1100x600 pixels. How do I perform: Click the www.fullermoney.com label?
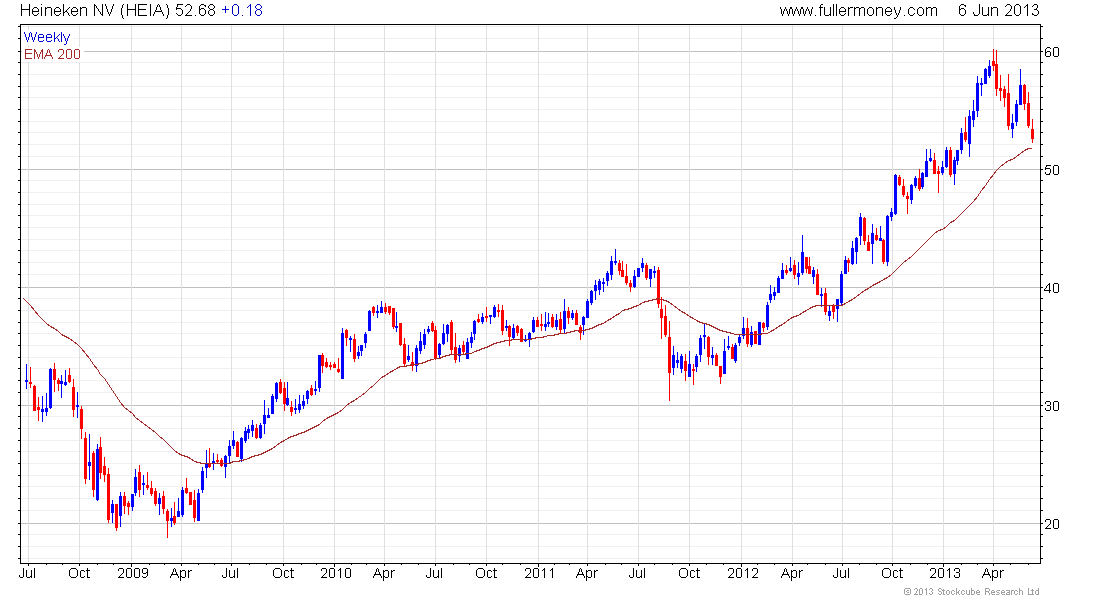coord(858,11)
